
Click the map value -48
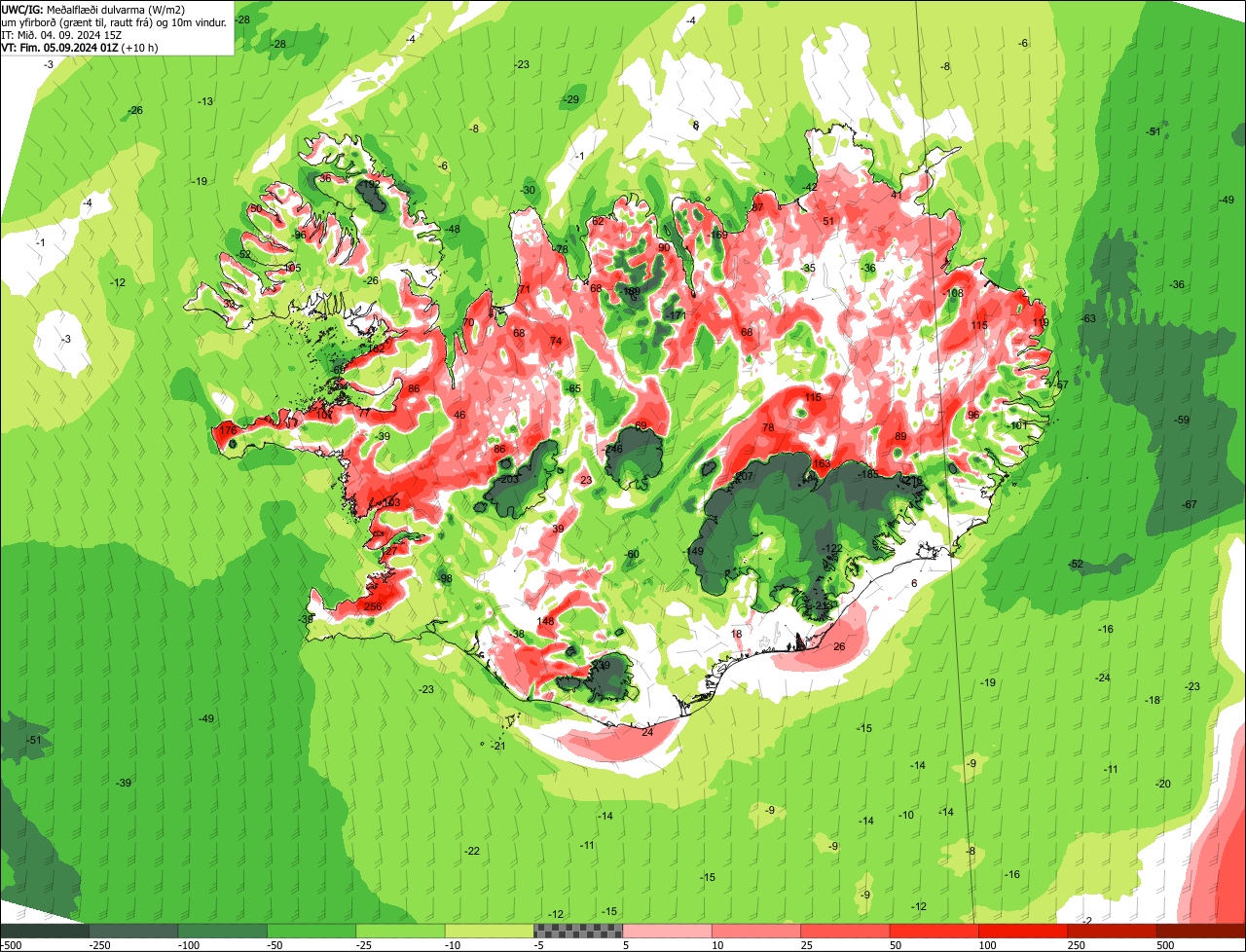pyautogui.click(x=452, y=229)
